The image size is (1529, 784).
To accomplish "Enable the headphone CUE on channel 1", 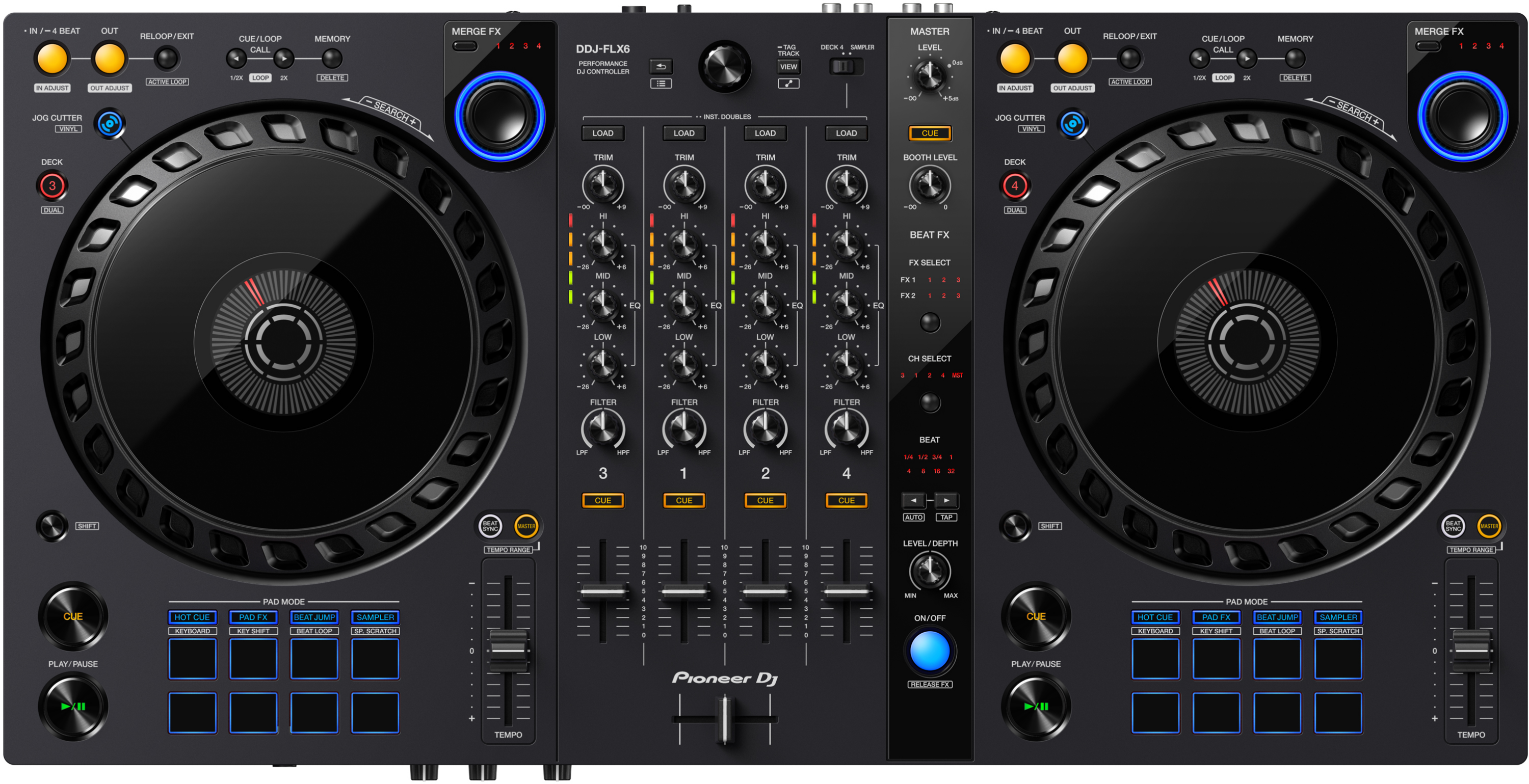I will [684, 500].
